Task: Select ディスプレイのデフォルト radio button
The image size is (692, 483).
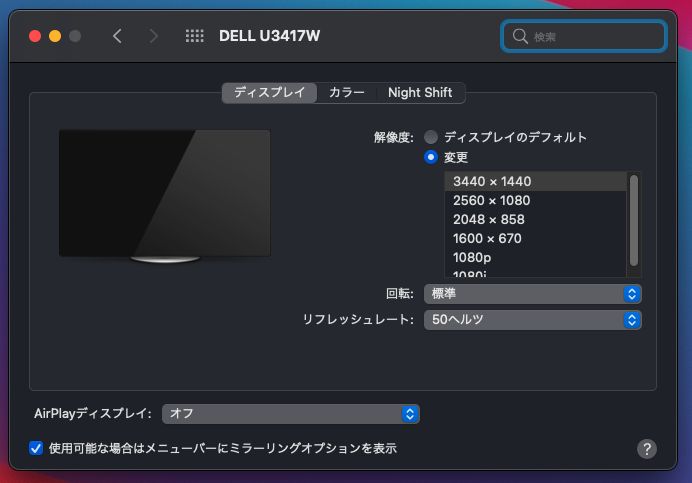Action: point(431,137)
